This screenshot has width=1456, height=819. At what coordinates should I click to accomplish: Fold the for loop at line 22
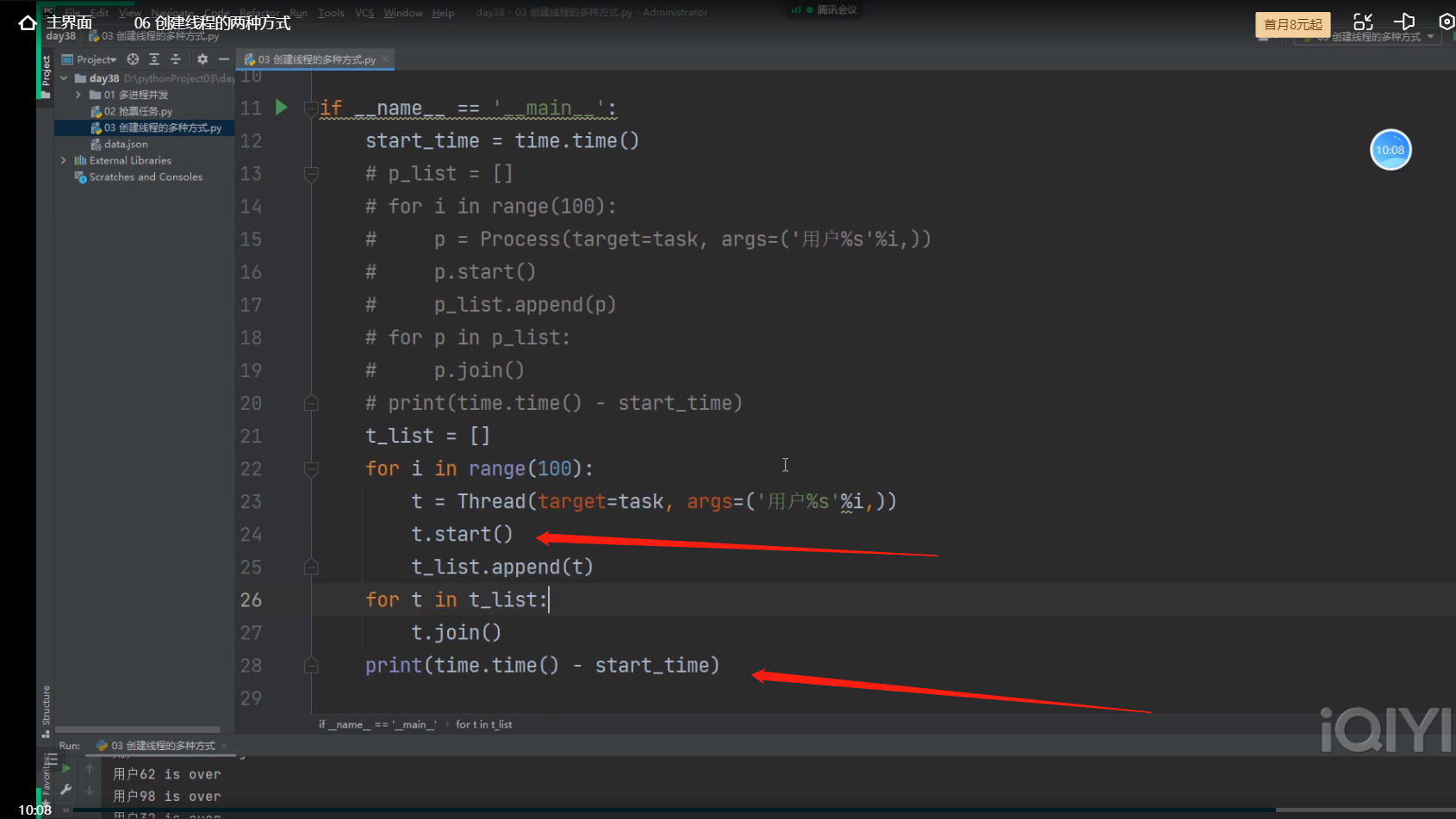(x=311, y=468)
